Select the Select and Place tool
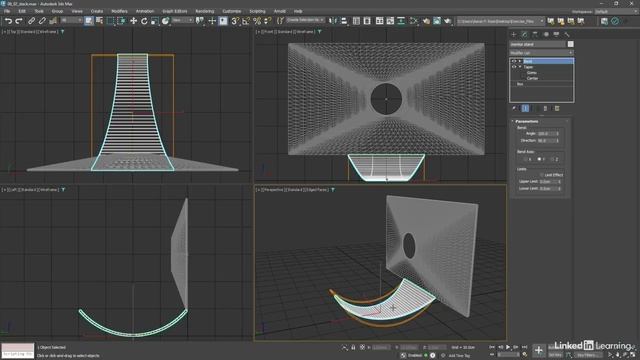The height and width of the screenshot is (360, 640). pos(165,21)
